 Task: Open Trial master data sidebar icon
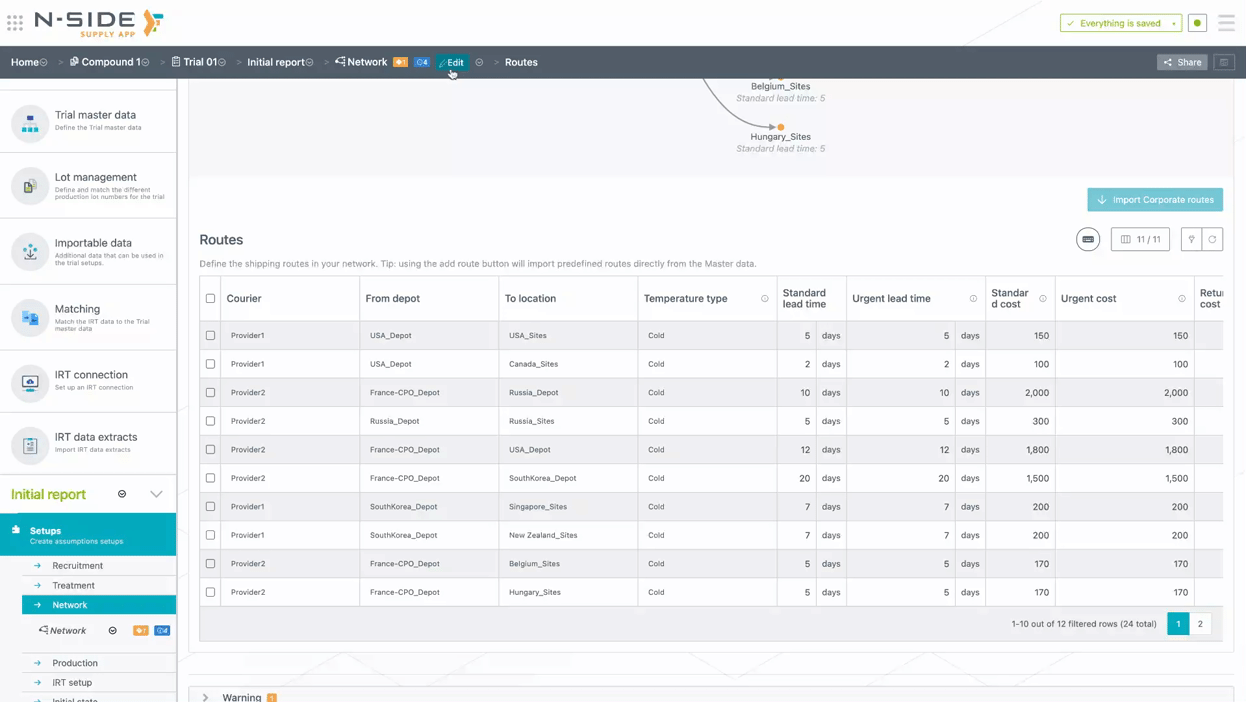tap(30, 124)
